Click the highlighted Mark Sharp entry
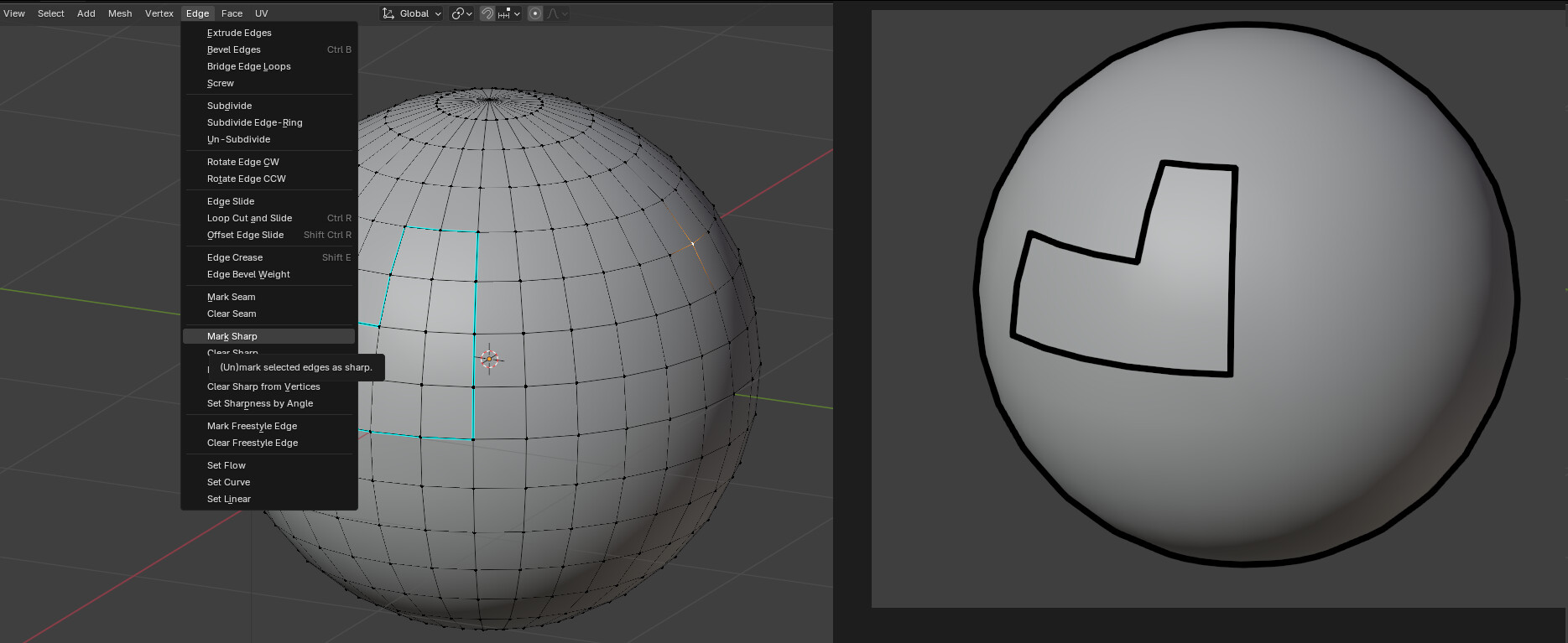Screen dimensions: 1568x643 [269, 336]
